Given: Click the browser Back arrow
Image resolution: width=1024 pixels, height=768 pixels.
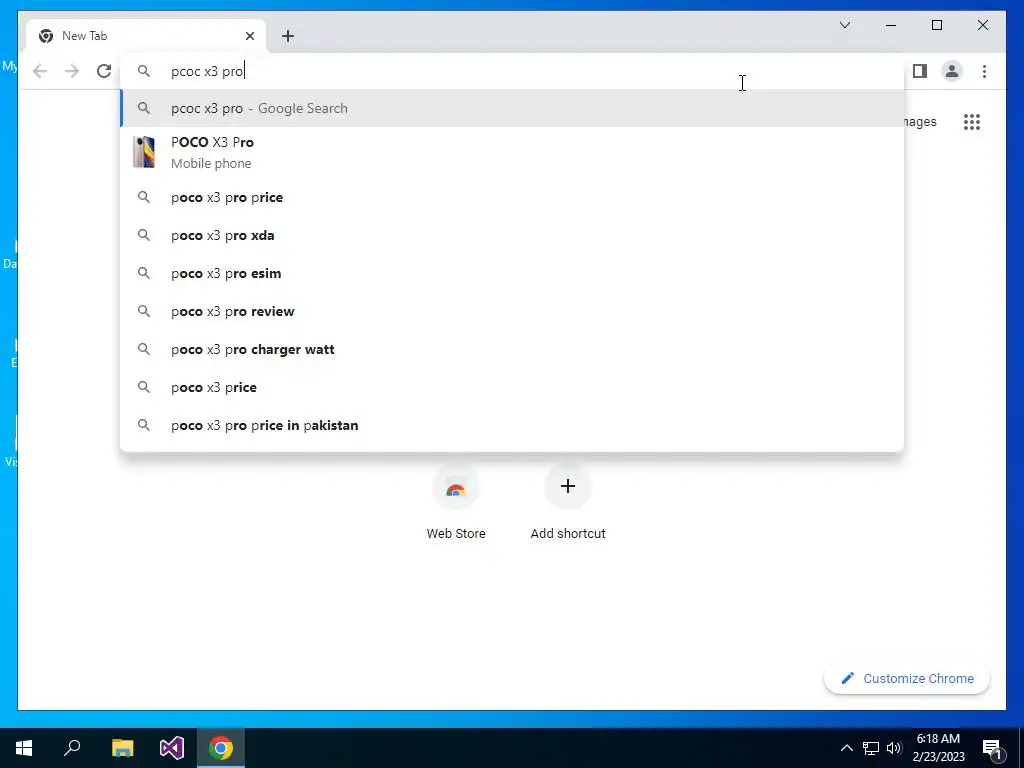Looking at the screenshot, I should (x=40, y=71).
